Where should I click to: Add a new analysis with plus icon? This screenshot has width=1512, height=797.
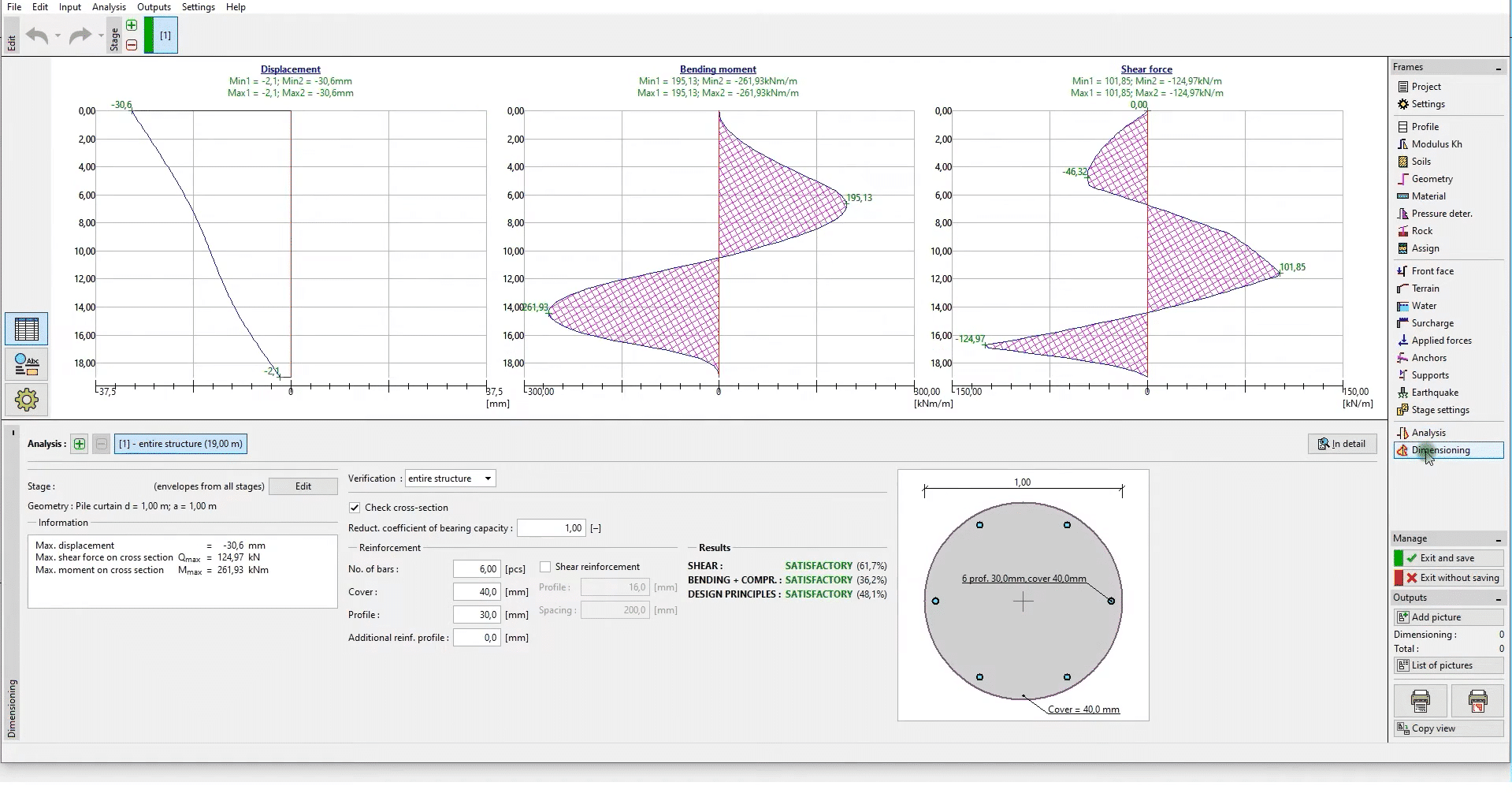click(80, 444)
